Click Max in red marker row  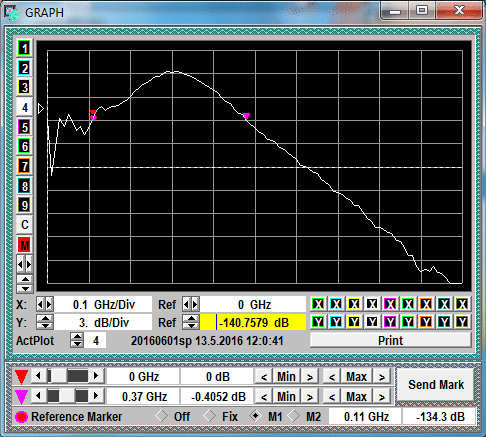(356, 377)
